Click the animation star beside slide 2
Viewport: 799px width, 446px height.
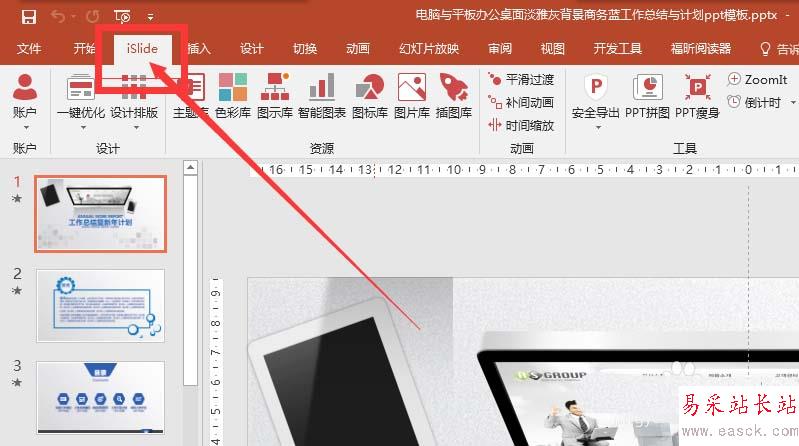click(x=17, y=291)
